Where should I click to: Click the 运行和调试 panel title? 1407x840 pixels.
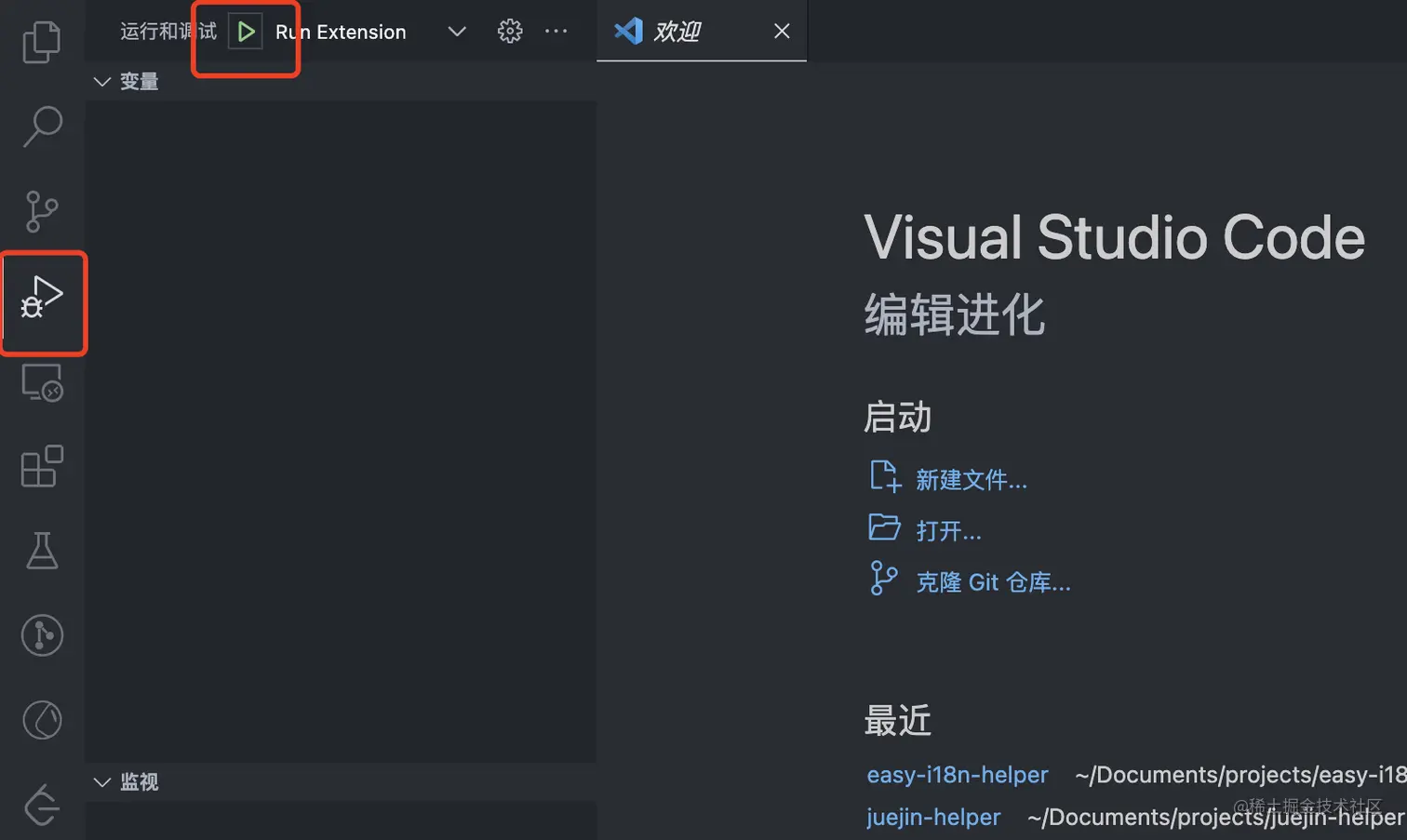pos(167,32)
